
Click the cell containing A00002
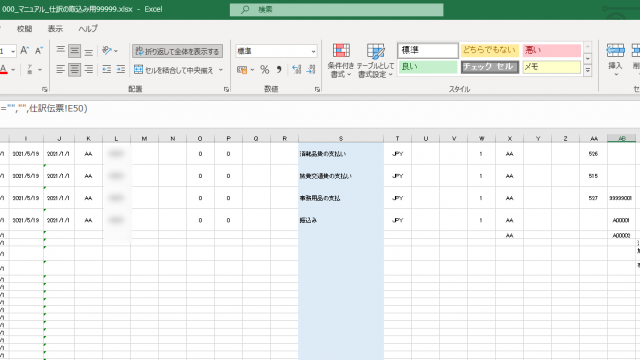click(x=621, y=235)
